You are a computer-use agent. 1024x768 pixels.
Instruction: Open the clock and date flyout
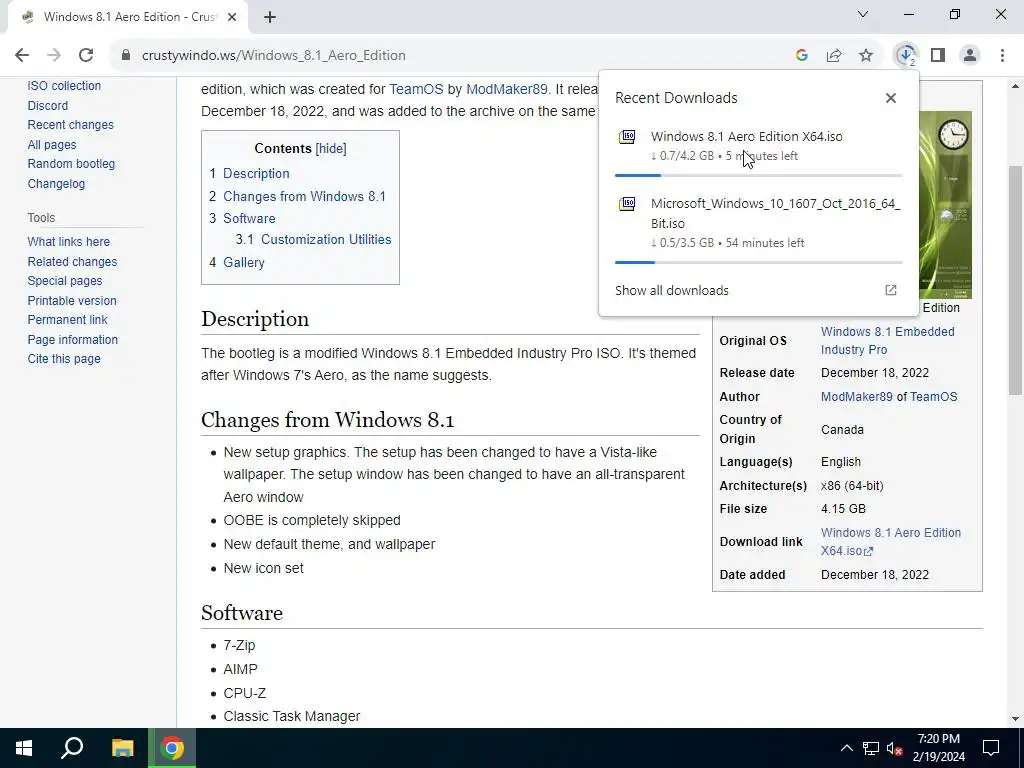coord(938,748)
